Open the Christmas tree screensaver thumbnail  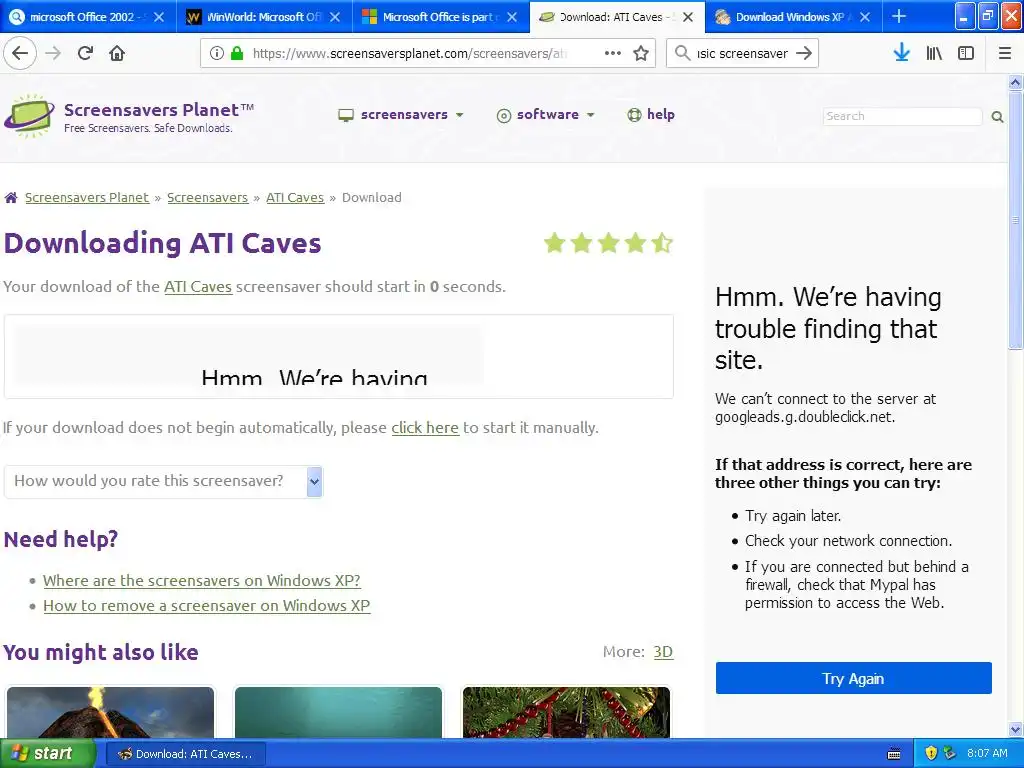566,712
